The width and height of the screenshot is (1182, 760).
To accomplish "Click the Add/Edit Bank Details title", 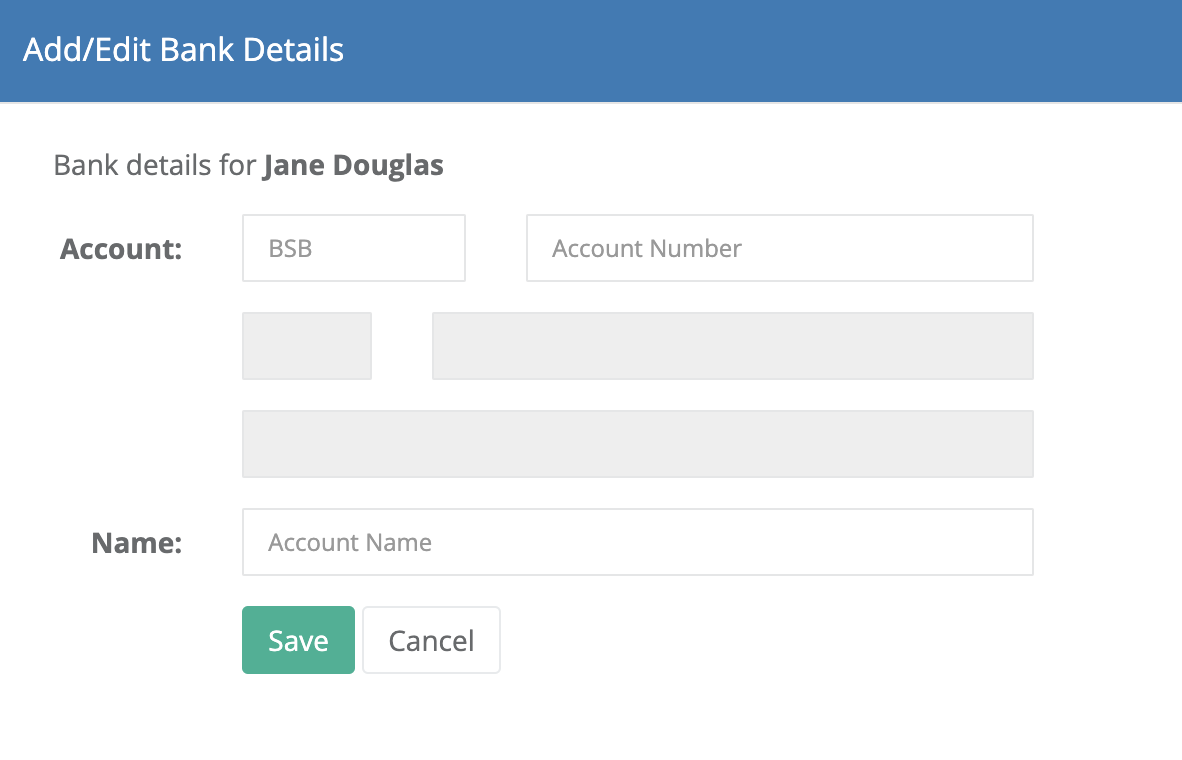I will tap(183, 50).
